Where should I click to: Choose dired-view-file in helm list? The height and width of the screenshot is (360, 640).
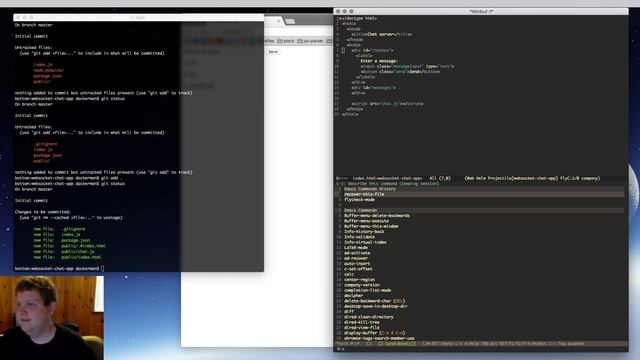coord(362,327)
